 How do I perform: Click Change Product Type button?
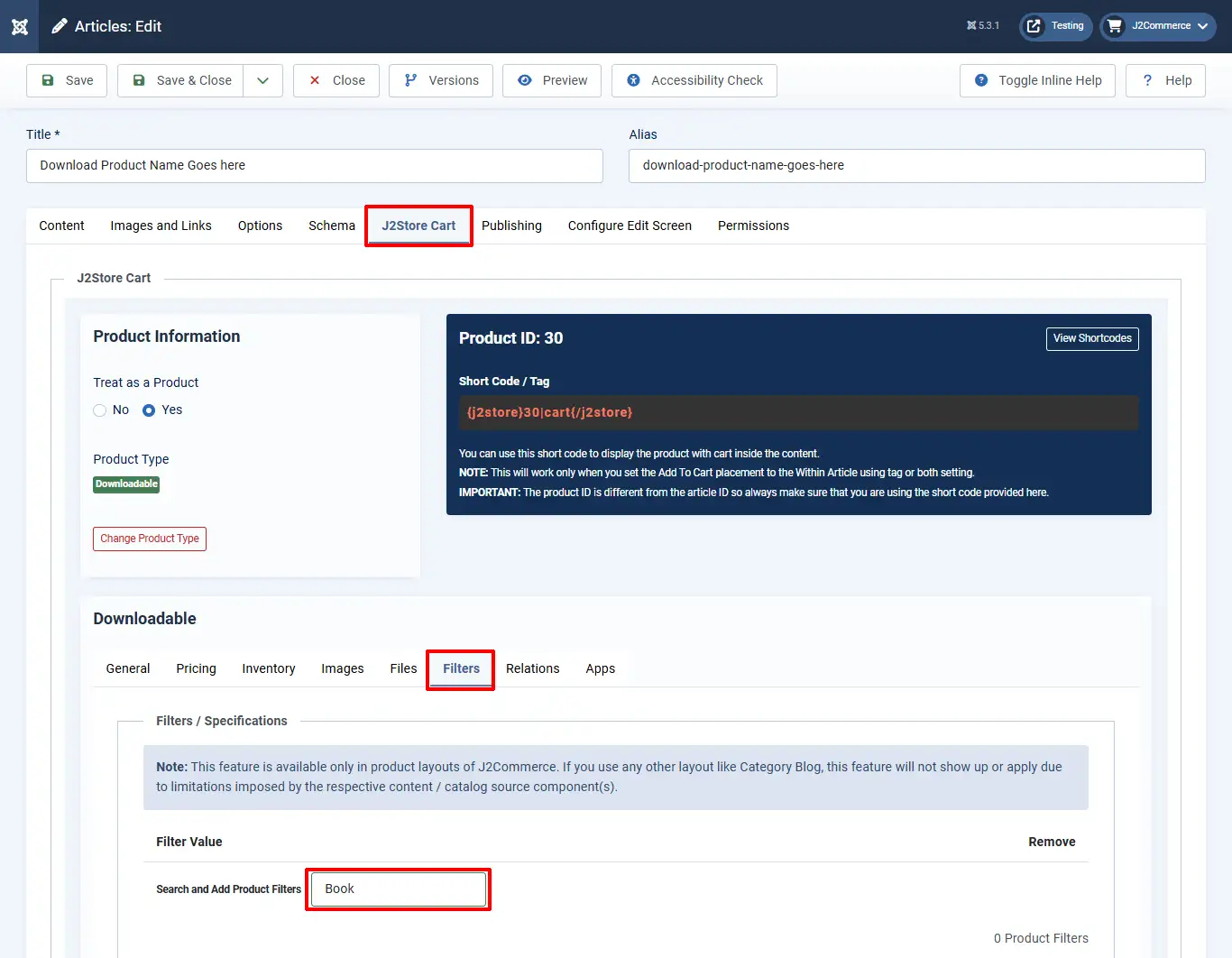point(150,539)
